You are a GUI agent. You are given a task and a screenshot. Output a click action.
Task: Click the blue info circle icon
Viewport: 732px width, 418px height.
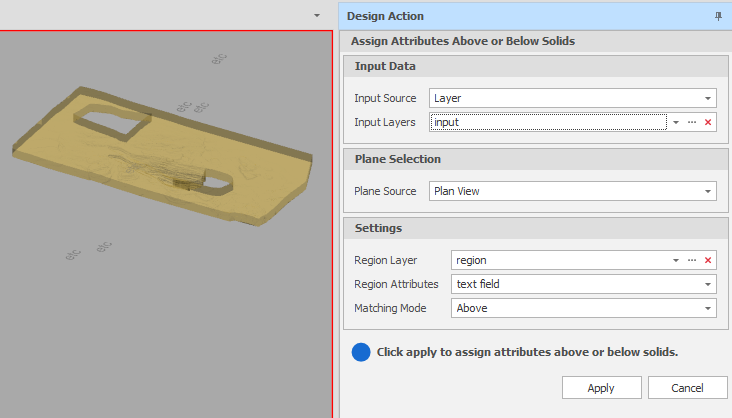point(361,352)
